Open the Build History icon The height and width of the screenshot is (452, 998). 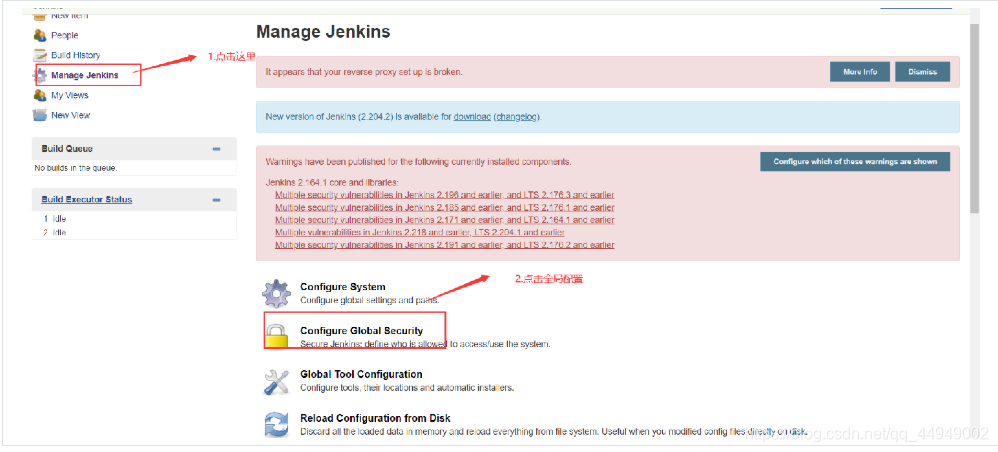[40, 55]
